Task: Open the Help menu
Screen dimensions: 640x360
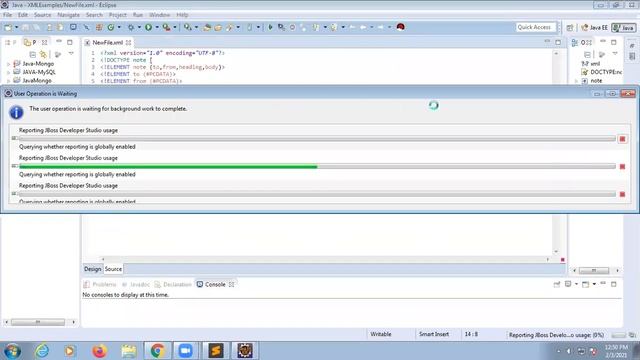Action: [182, 15]
